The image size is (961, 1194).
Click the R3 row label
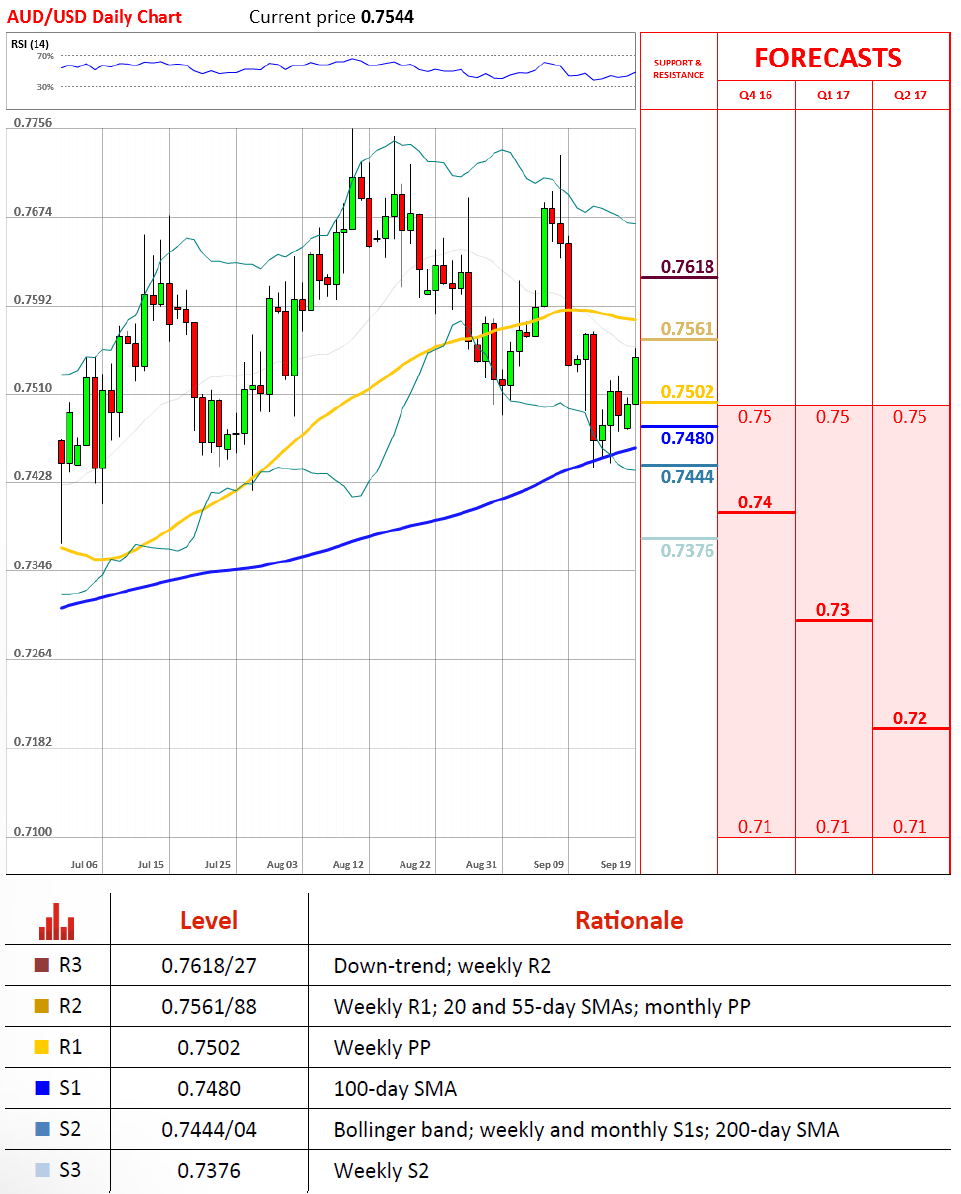[x=70, y=965]
